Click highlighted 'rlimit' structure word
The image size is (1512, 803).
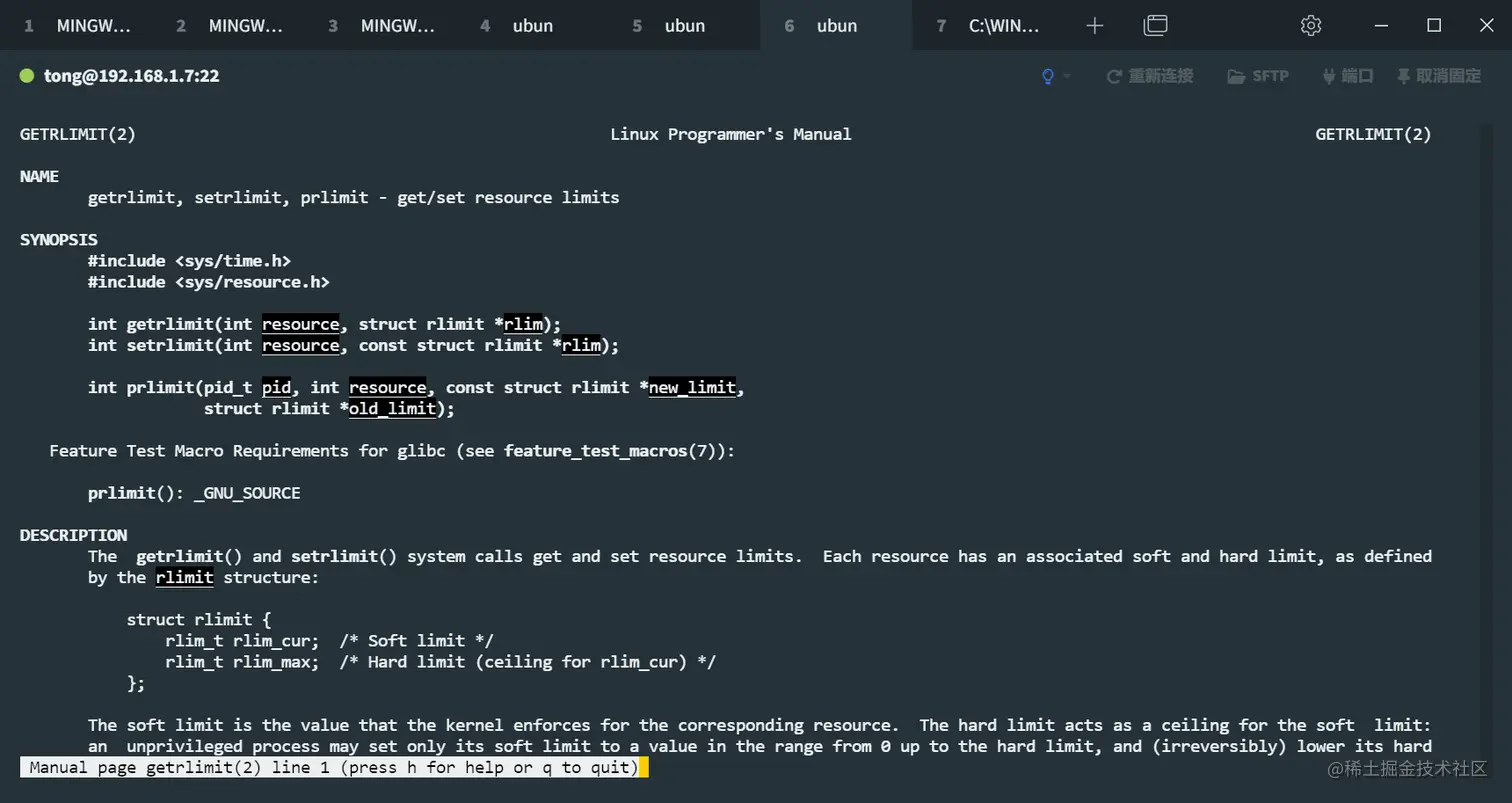point(184,577)
